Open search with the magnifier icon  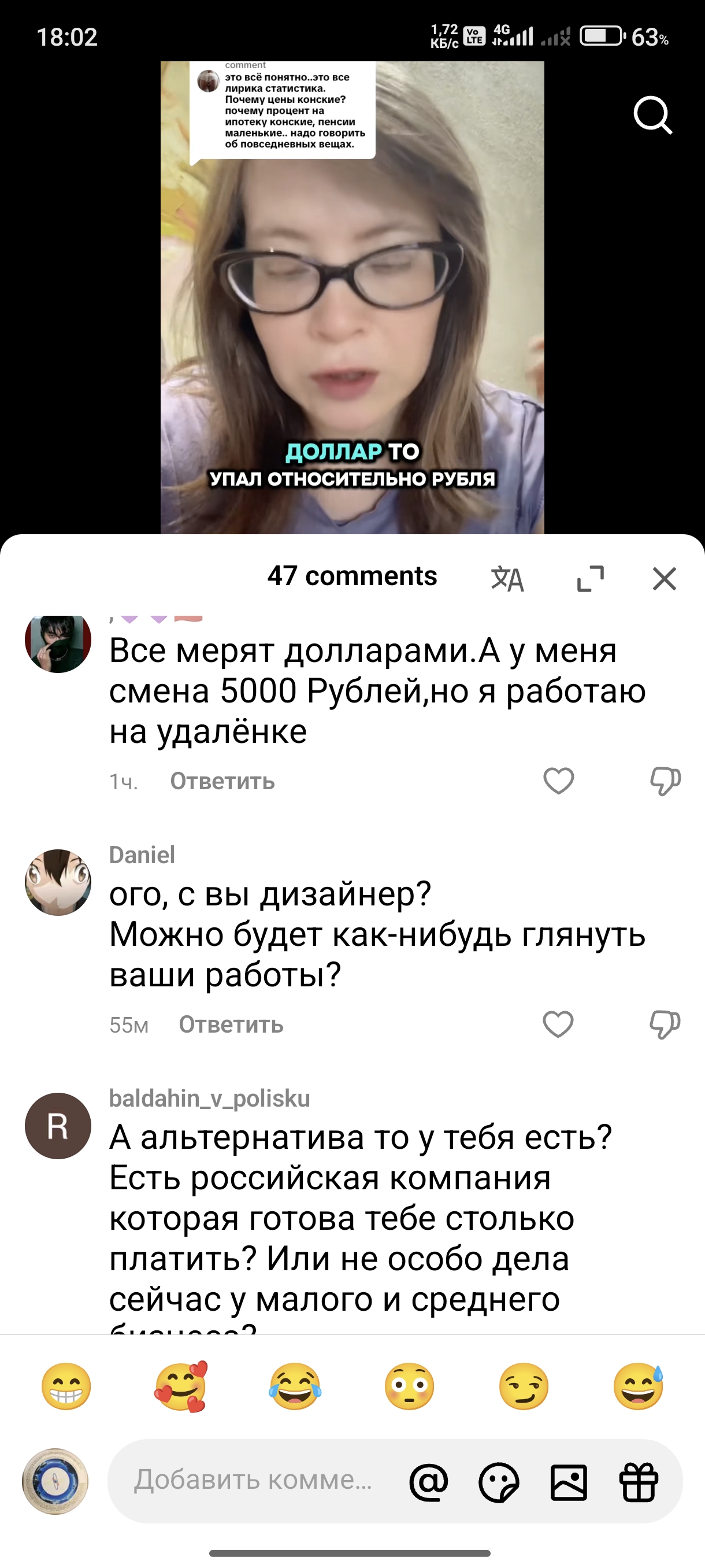pyautogui.click(x=652, y=115)
